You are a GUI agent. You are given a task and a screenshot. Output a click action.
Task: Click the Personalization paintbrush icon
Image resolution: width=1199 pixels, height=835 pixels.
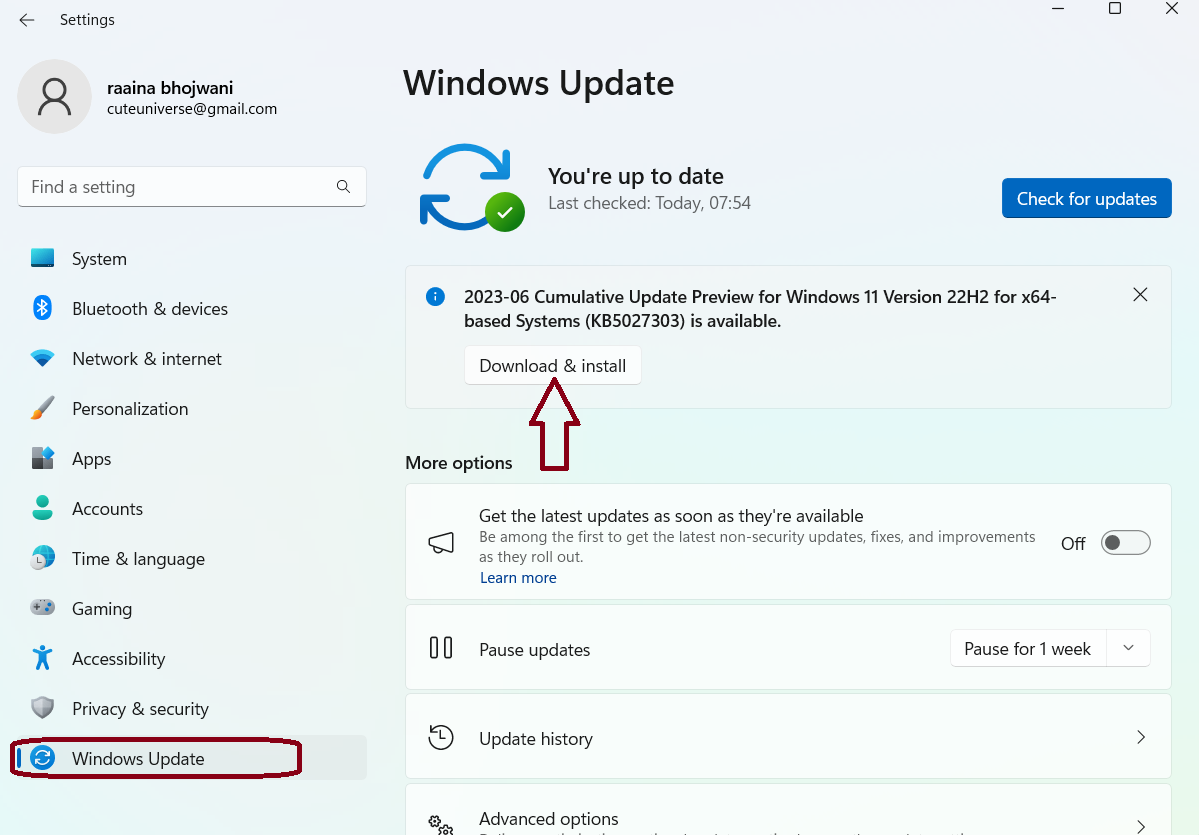42,408
